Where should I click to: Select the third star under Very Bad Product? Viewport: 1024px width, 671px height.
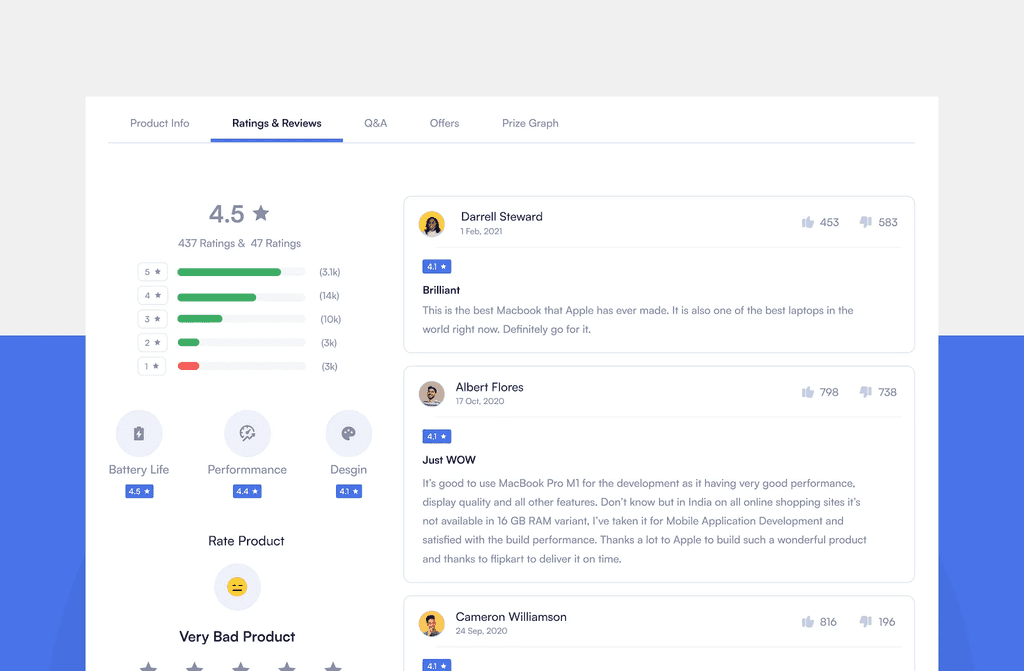(237, 665)
